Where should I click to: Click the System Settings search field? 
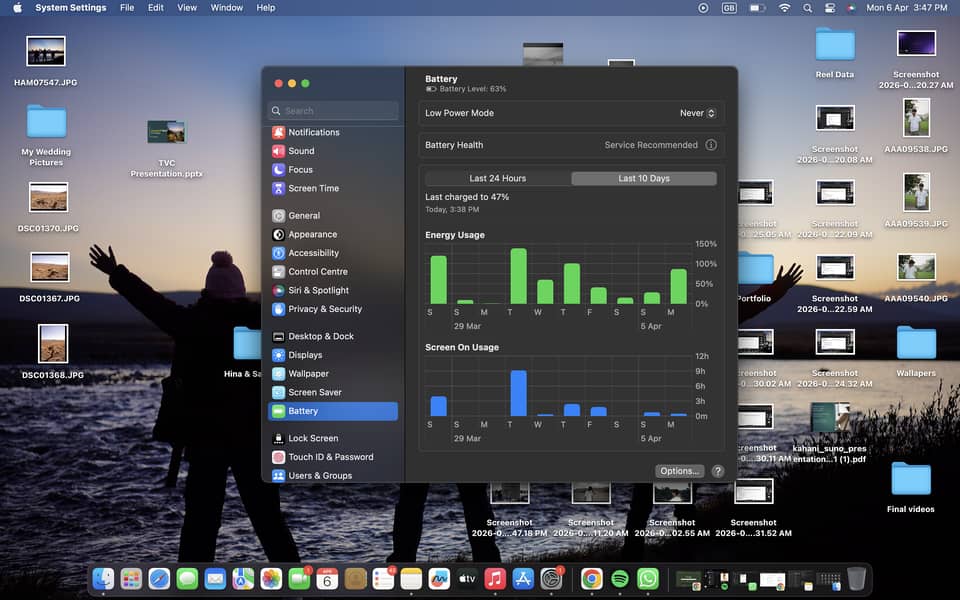tap(332, 110)
